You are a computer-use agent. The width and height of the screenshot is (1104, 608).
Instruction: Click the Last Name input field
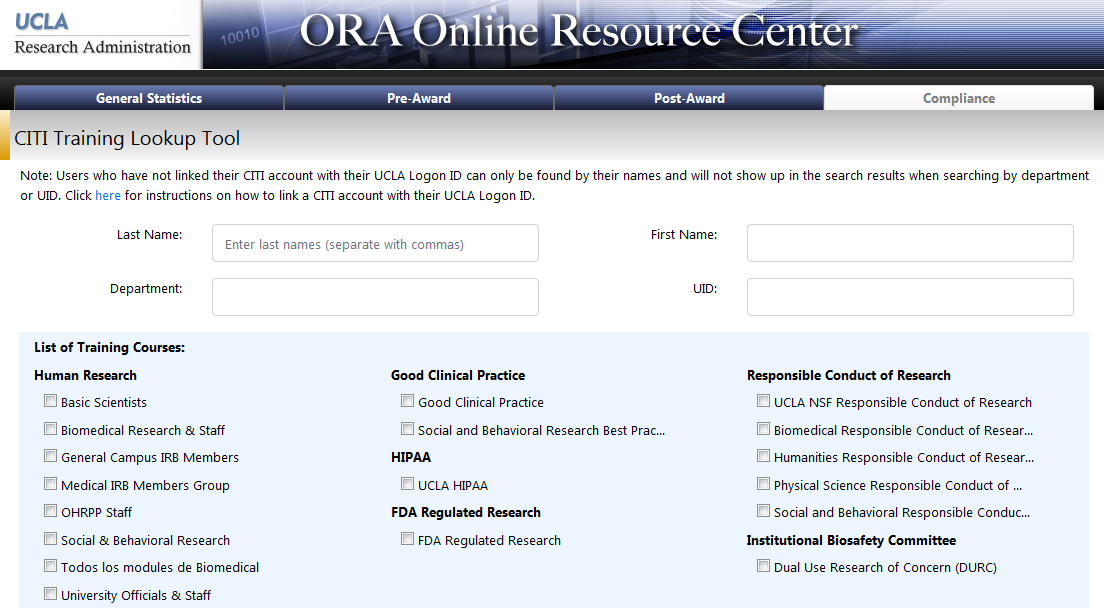pyautogui.click(x=375, y=243)
